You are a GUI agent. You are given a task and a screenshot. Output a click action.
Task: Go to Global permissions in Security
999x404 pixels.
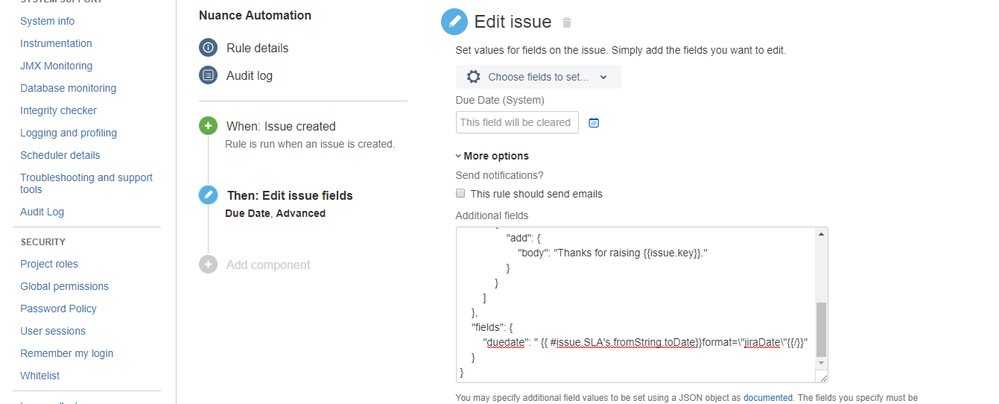pyautogui.click(x=64, y=286)
